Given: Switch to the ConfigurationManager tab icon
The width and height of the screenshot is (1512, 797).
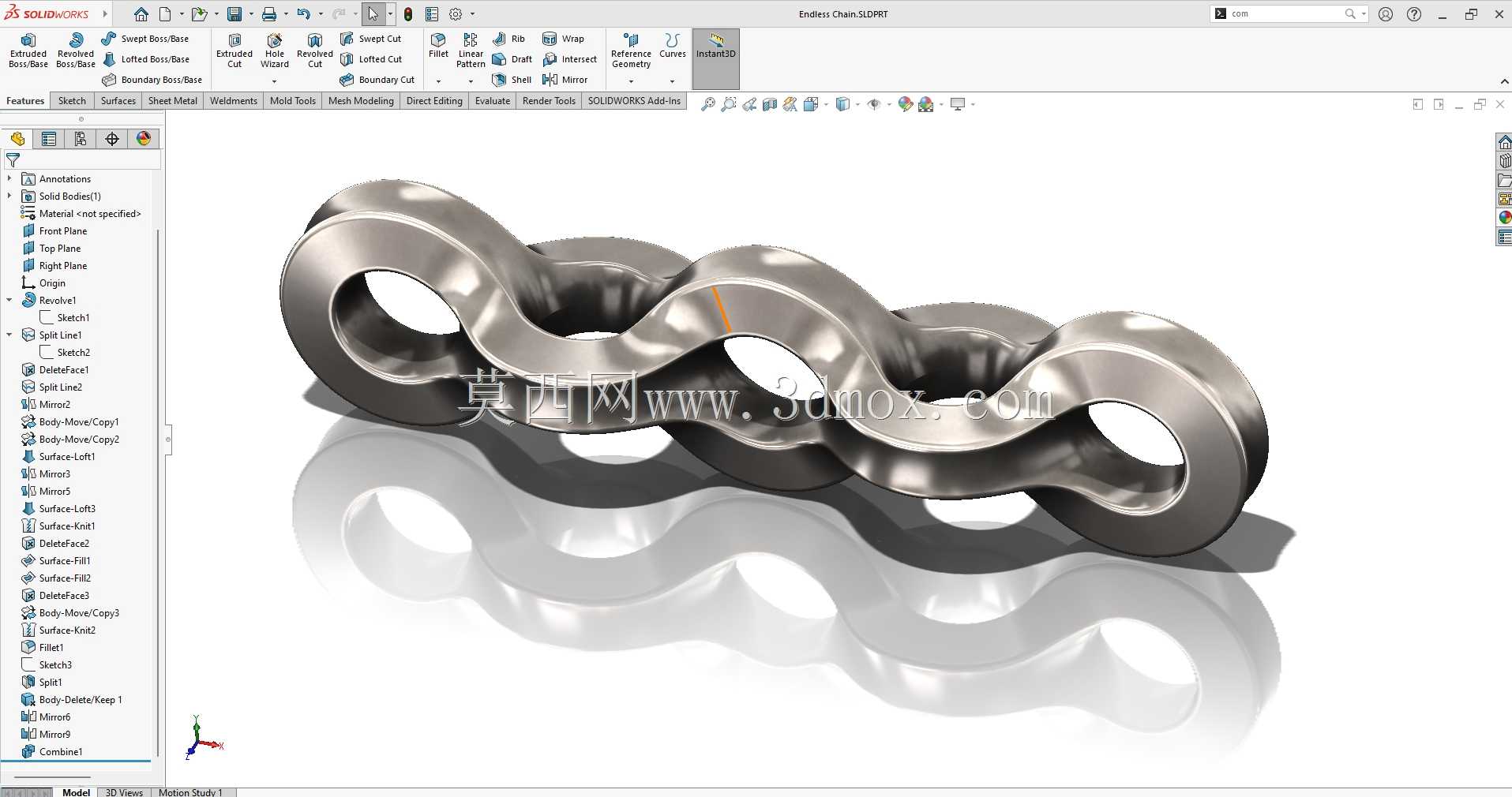Looking at the screenshot, I should click(x=81, y=139).
